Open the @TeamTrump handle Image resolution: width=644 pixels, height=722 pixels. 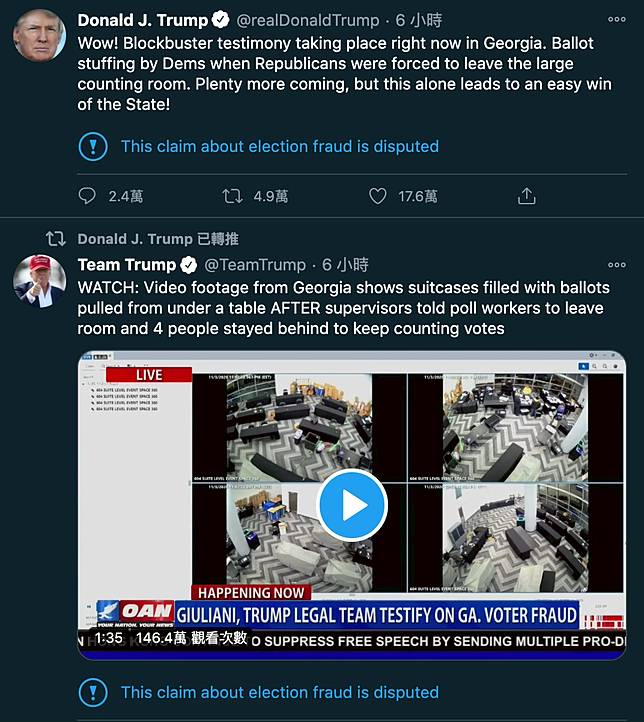tap(256, 265)
